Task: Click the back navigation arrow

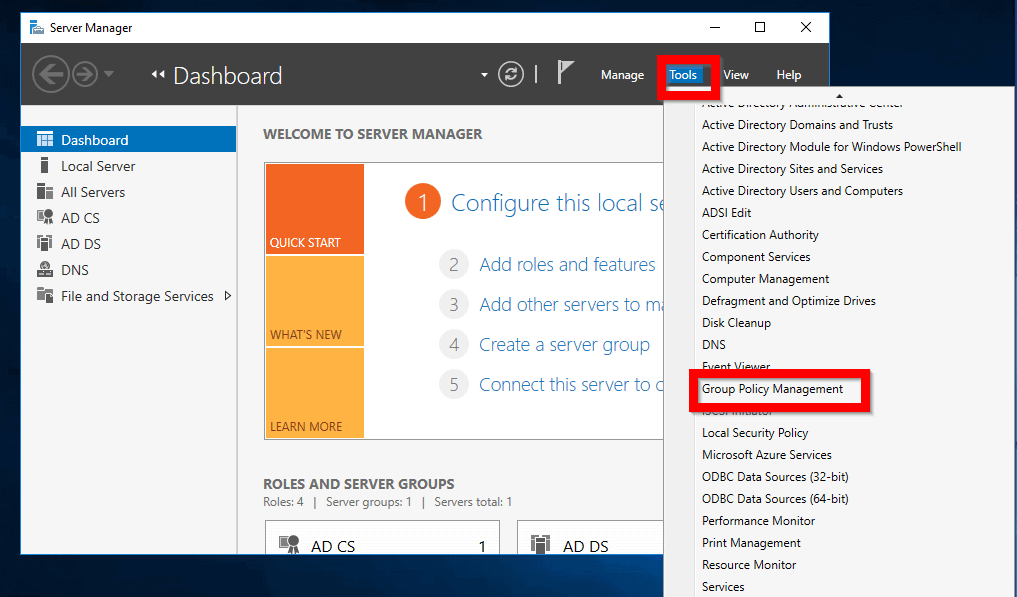Action: [51, 75]
